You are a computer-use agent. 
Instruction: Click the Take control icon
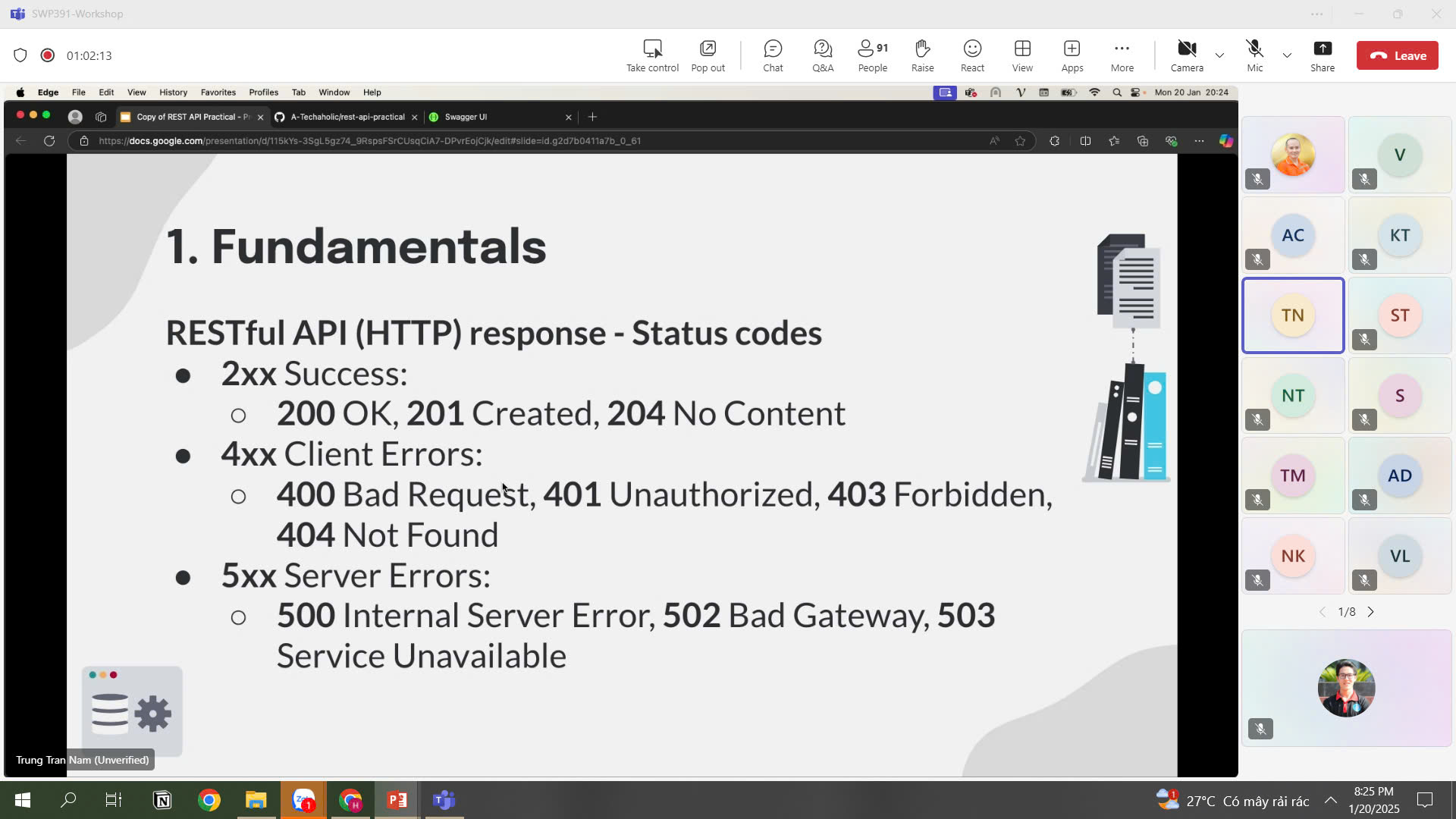tap(652, 55)
